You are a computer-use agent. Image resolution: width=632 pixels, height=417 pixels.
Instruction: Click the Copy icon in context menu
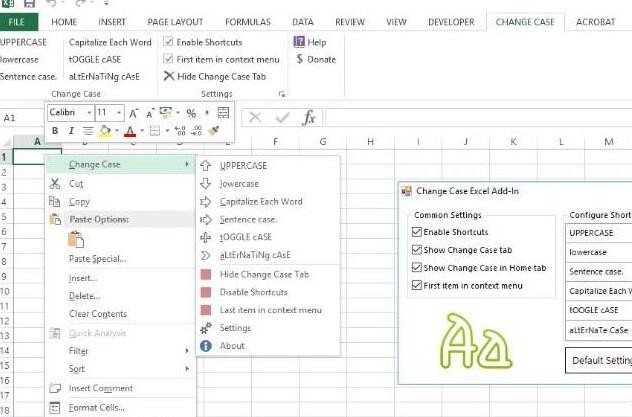[x=54, y=201]
